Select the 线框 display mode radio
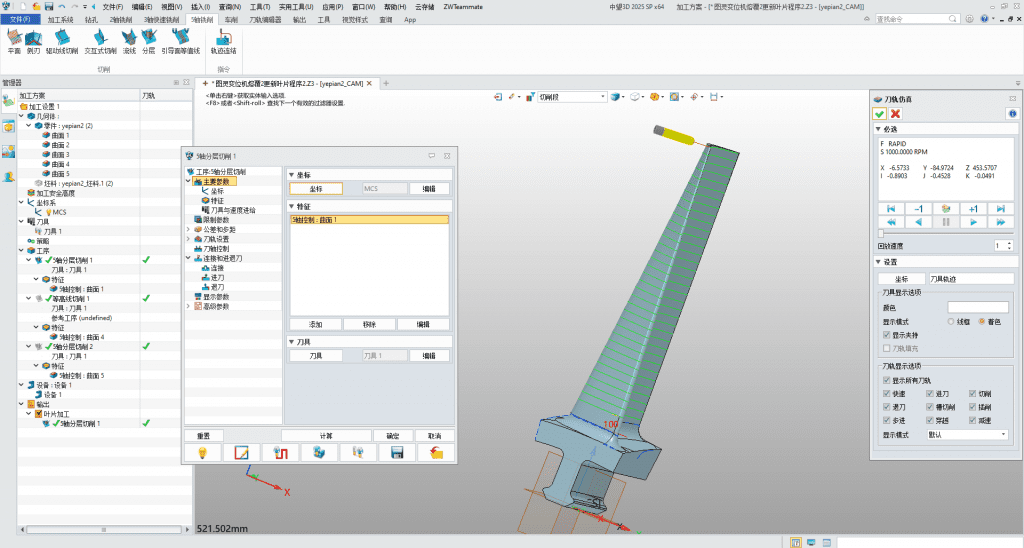The height and width of the screenshot is (548, 1024). [x=952, y=321]
